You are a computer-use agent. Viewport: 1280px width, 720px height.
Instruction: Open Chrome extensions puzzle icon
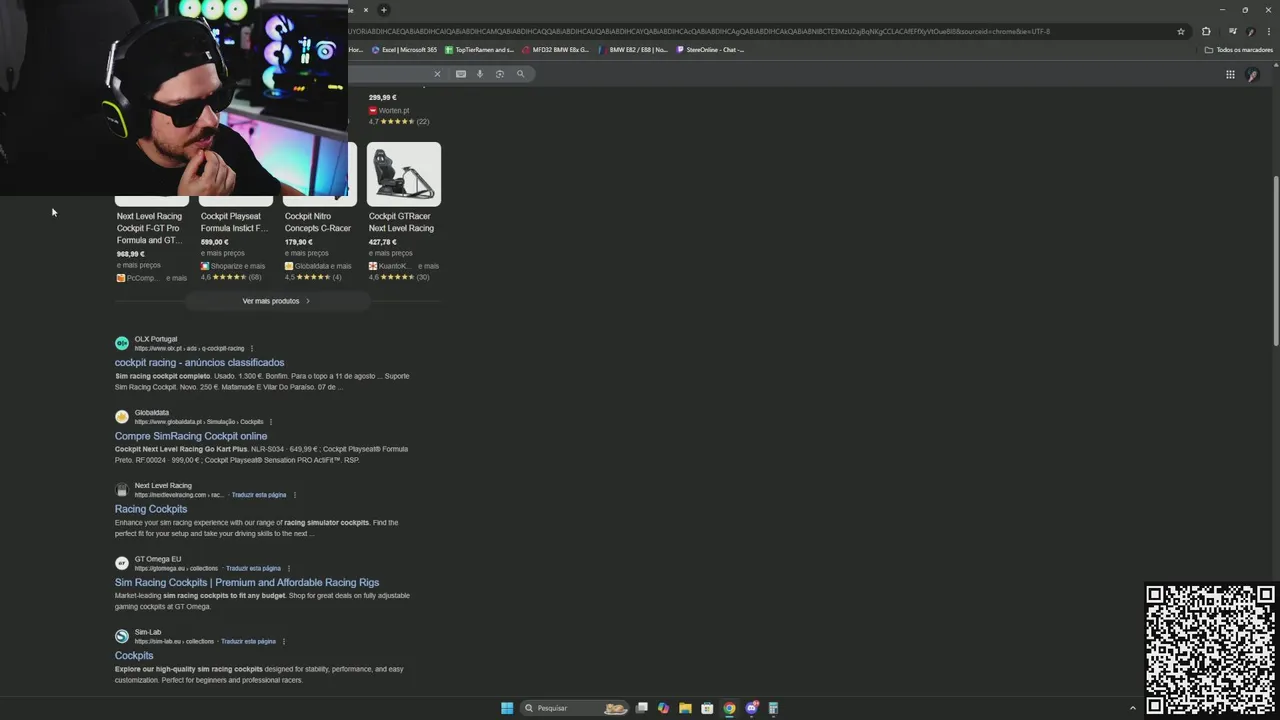[x=1206, y=31]
